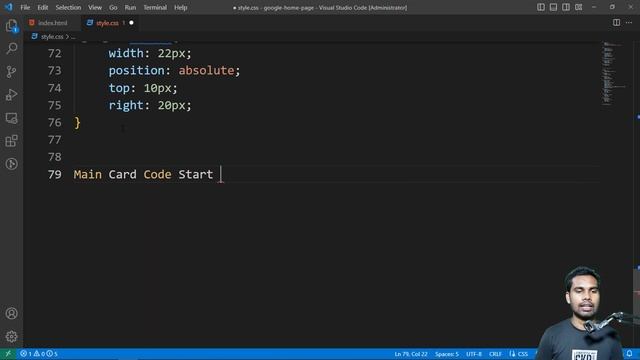Change line ending via CRLF

coord(496,354)
